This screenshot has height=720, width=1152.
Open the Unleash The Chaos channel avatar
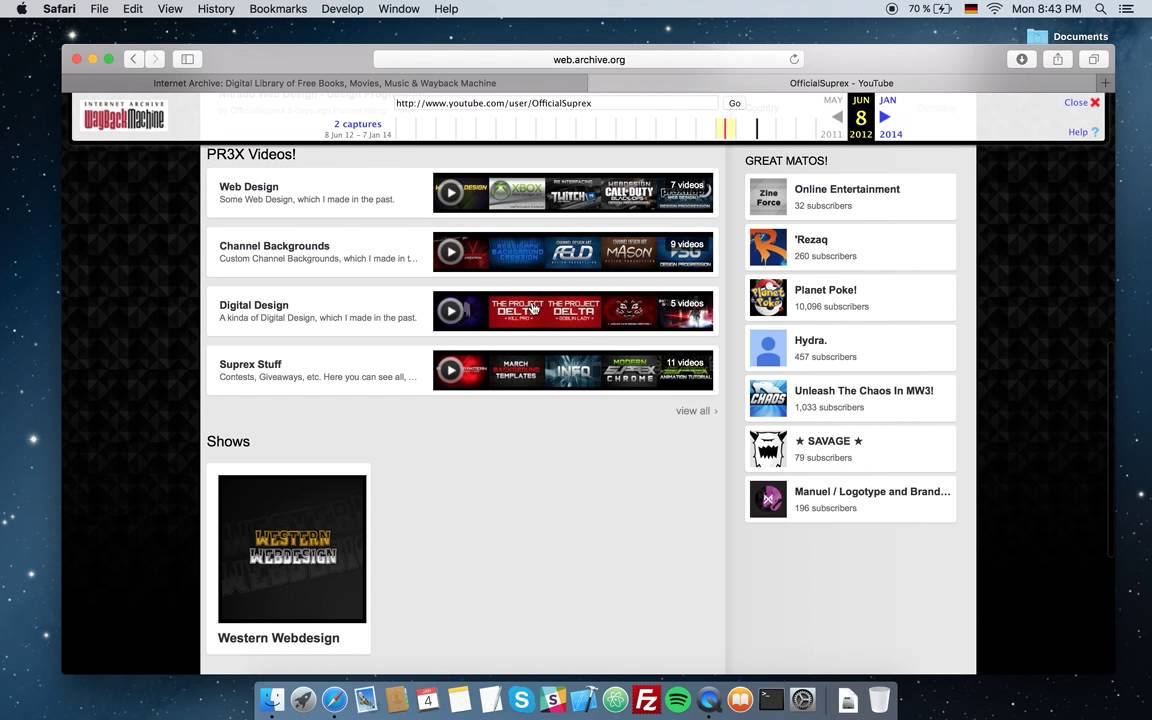768,398
